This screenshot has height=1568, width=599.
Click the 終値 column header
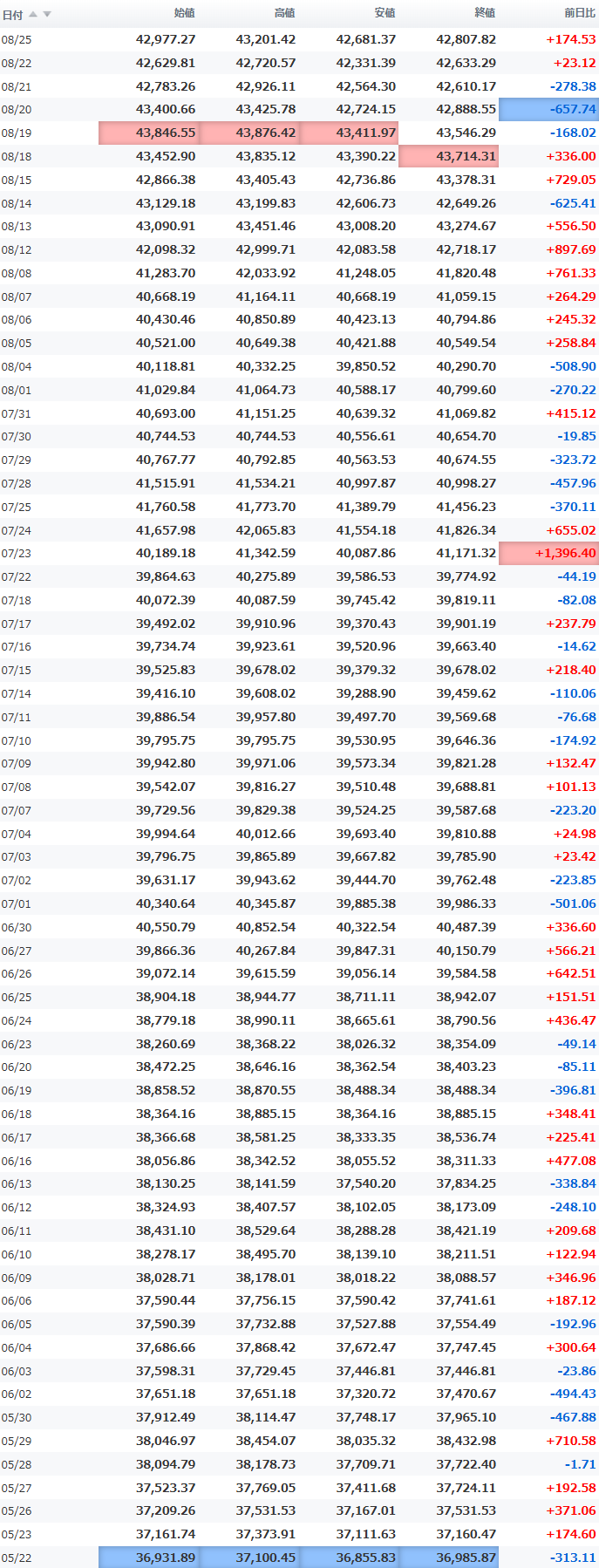click(x=485, y=13)
